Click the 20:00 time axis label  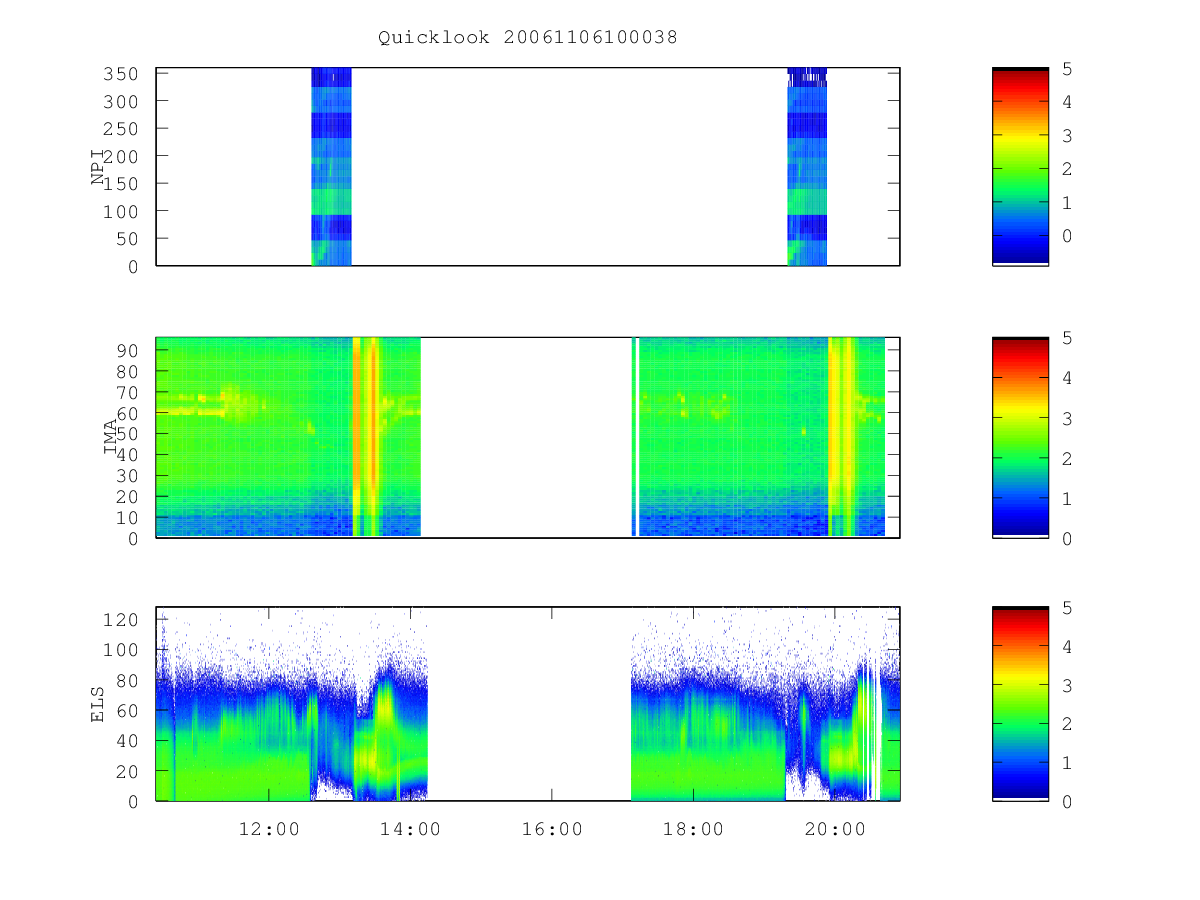tap(835, 828)
